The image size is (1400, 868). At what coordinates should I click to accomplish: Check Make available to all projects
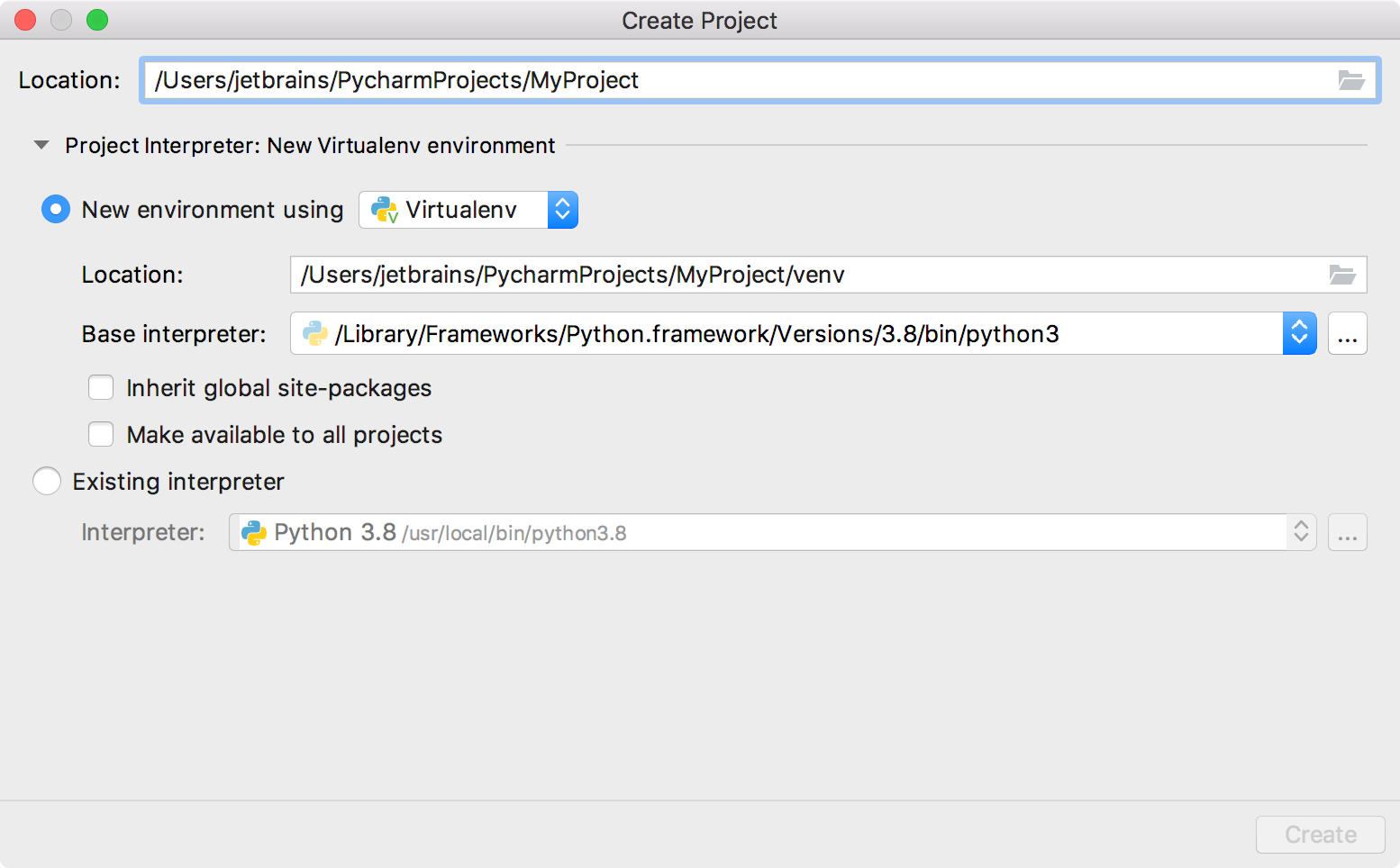pos(101,434)
